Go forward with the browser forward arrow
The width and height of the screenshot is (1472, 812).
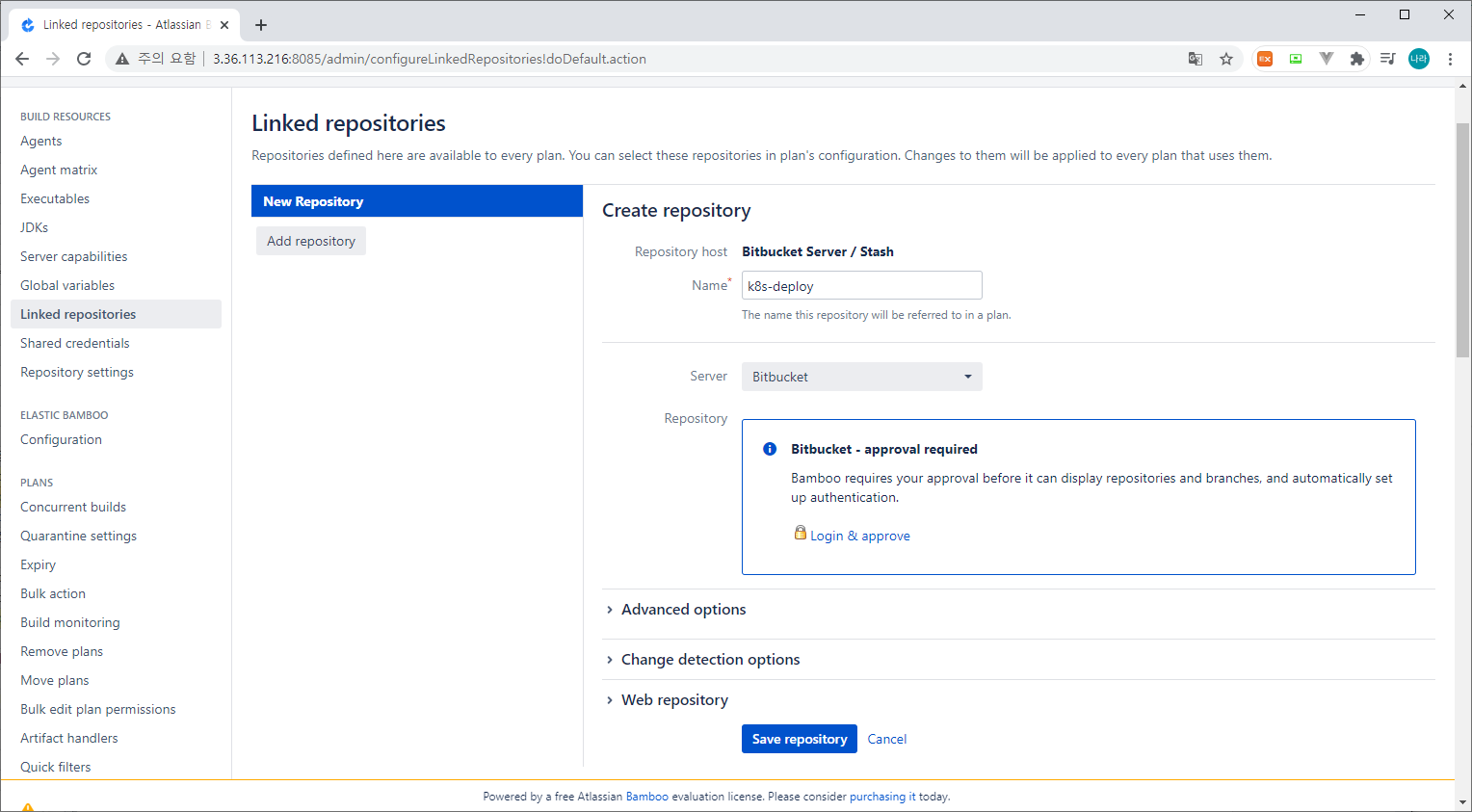53,59
